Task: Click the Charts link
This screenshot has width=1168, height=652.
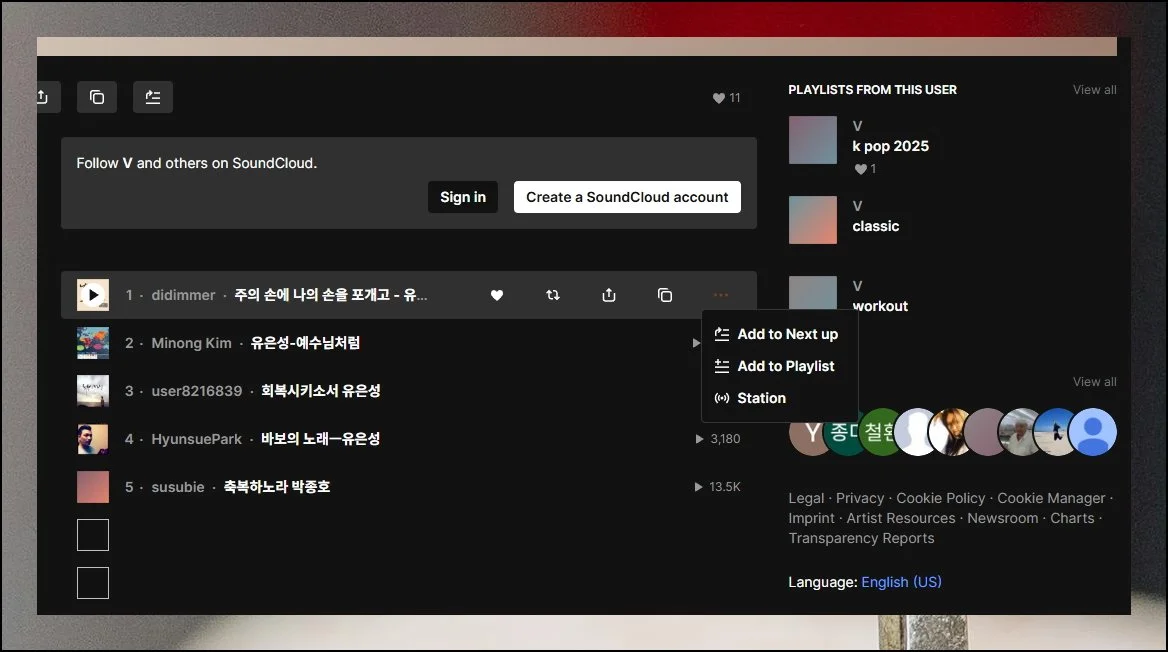Action: click(1072, 518)
